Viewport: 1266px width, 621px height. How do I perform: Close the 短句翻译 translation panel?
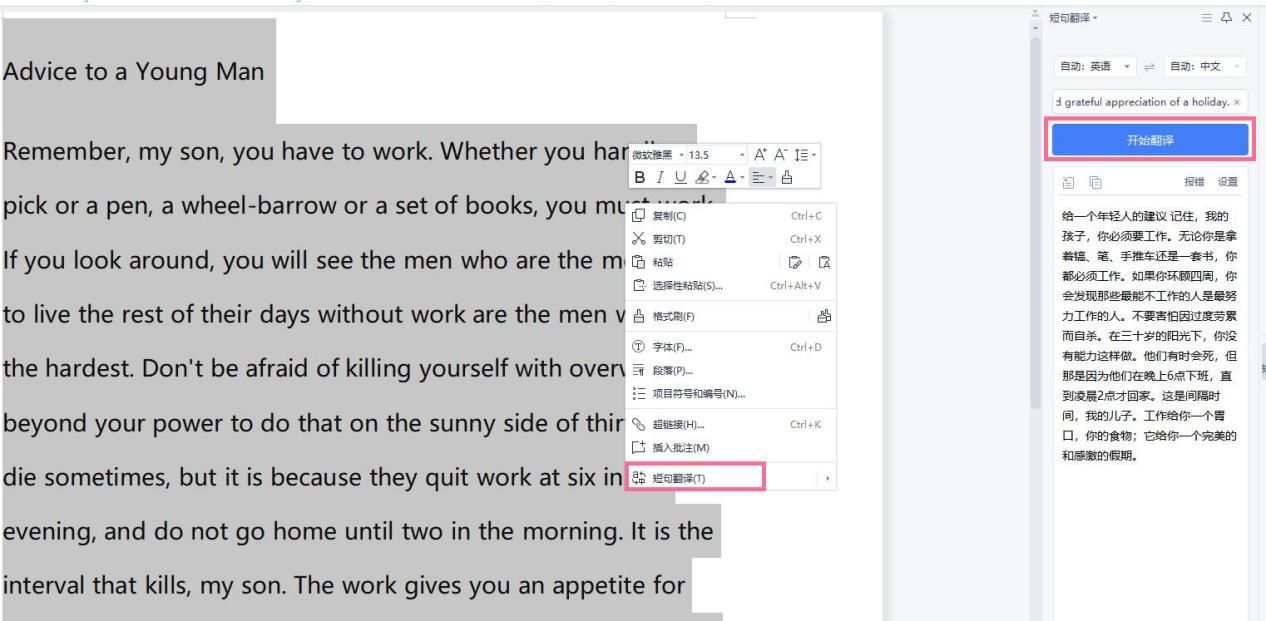pos(1246,18)
